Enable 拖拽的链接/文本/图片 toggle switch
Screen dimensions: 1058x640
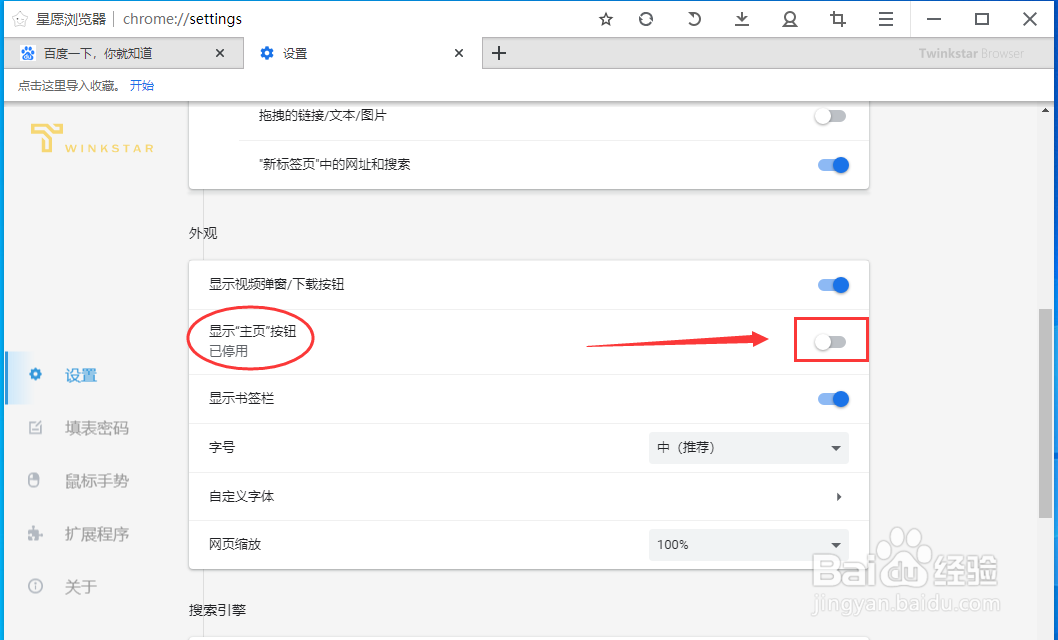coord(830,116)
